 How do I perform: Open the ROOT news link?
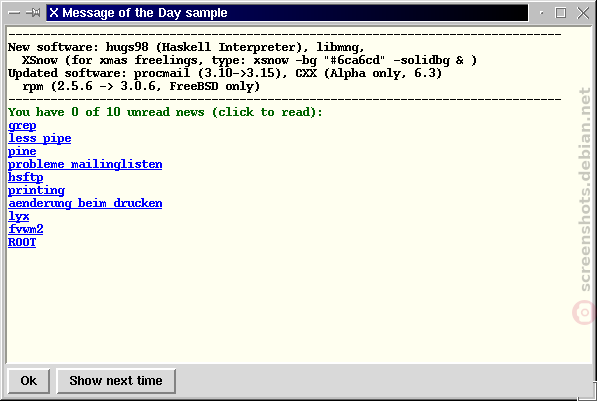pos(22,242)
